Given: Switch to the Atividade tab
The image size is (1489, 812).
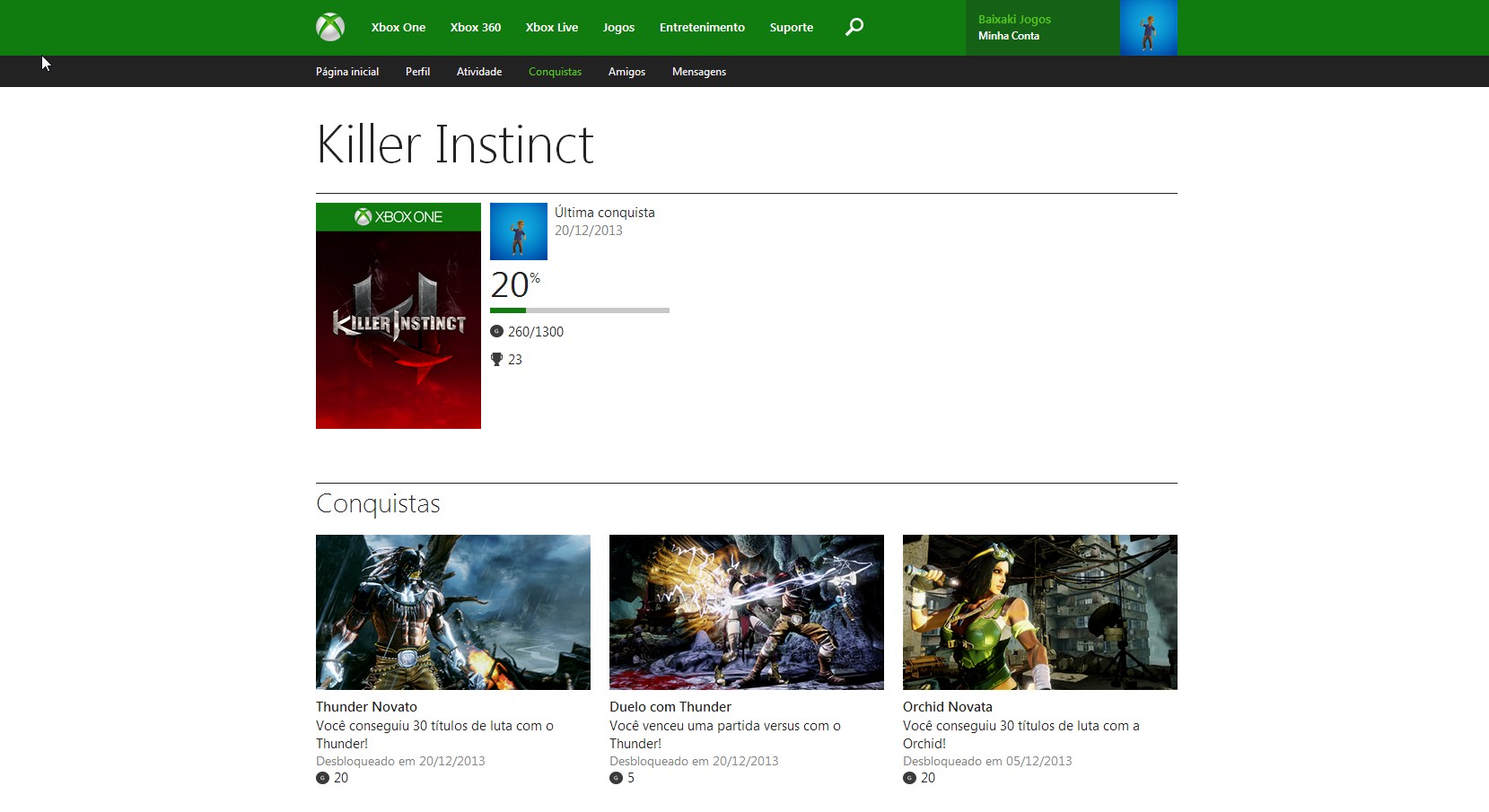Looking at the screenshot, I should click(x=479, y=72).
